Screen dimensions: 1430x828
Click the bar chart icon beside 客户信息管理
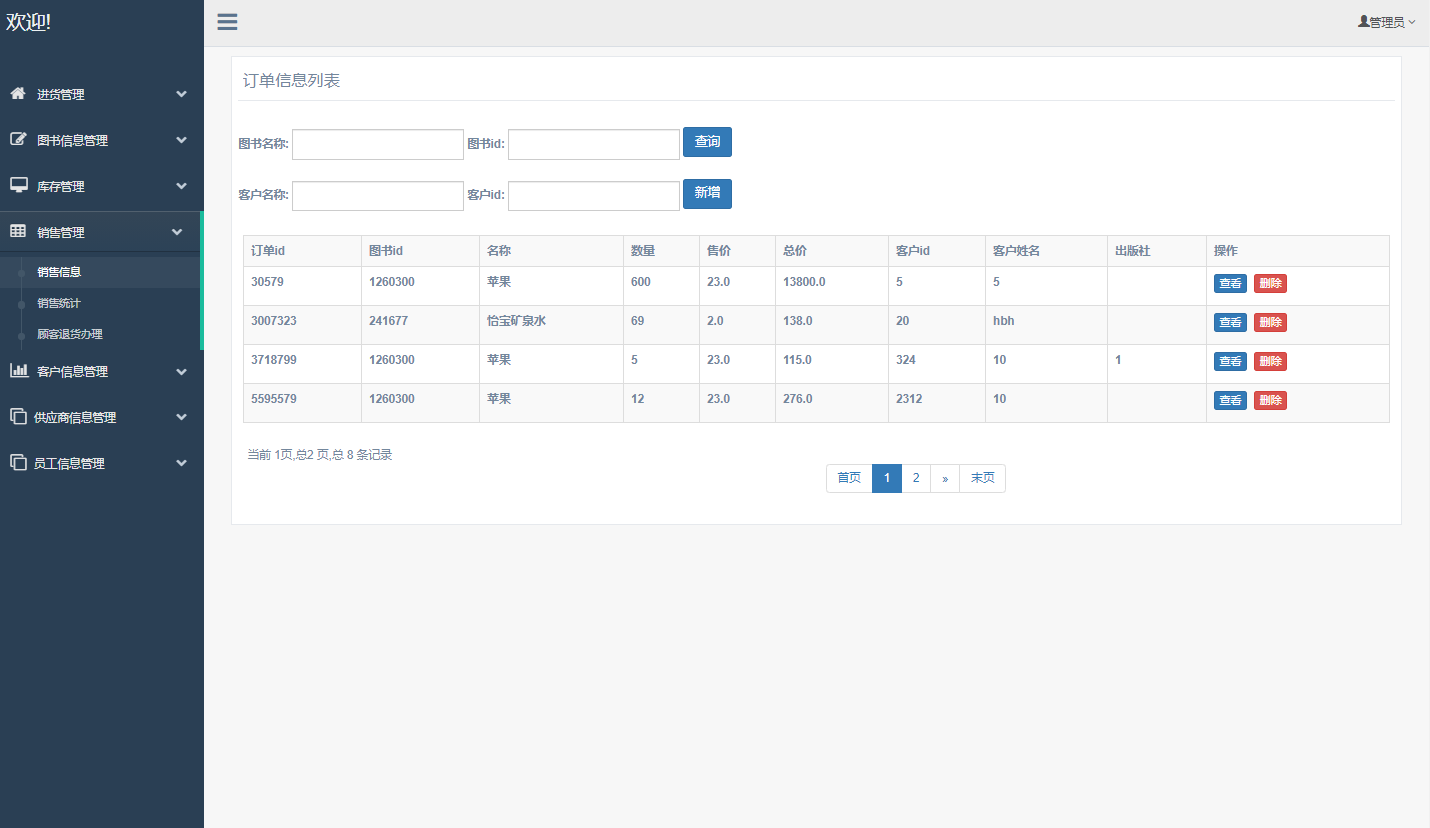18,371
